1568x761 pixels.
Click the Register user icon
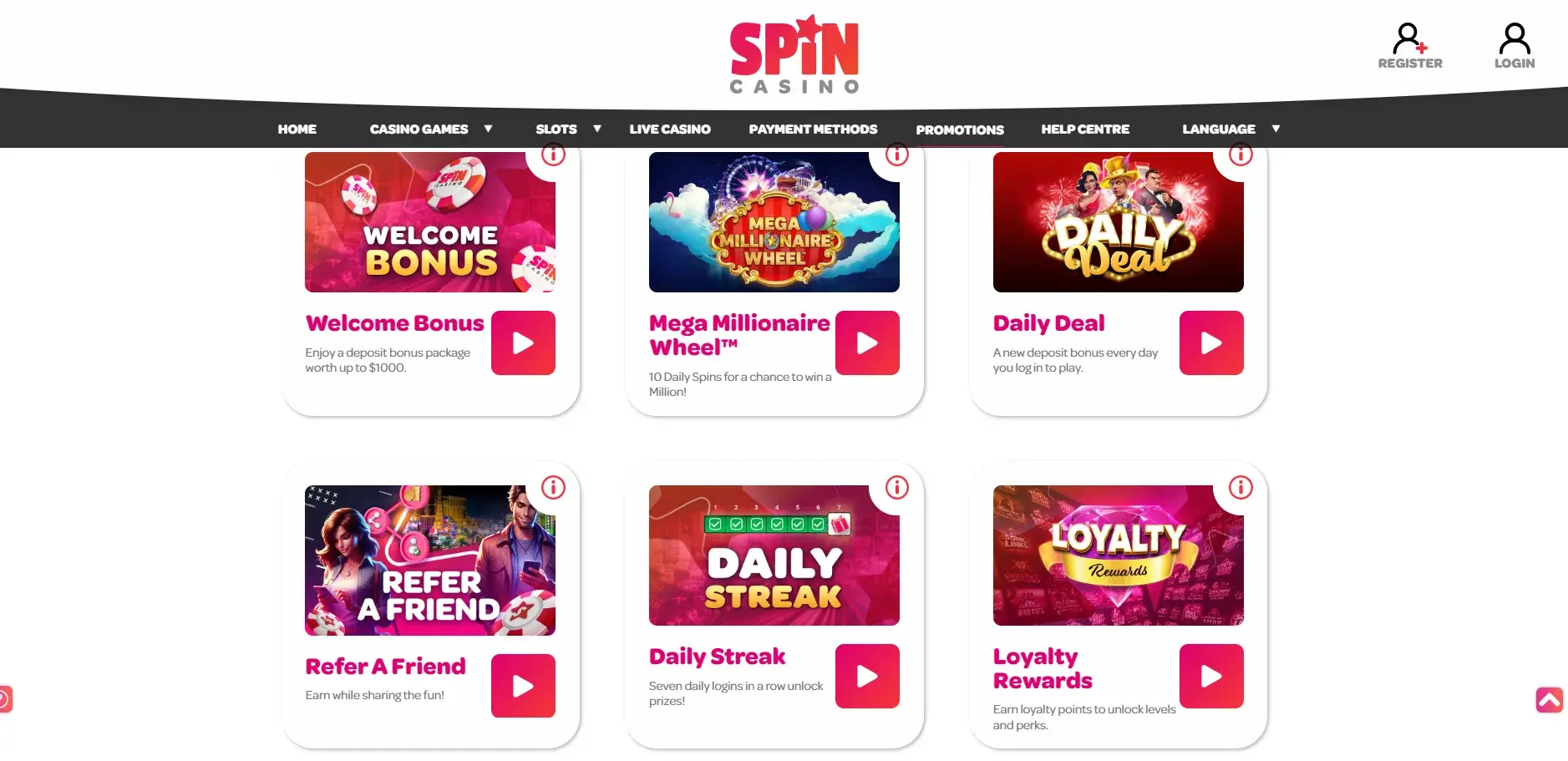1410,38
